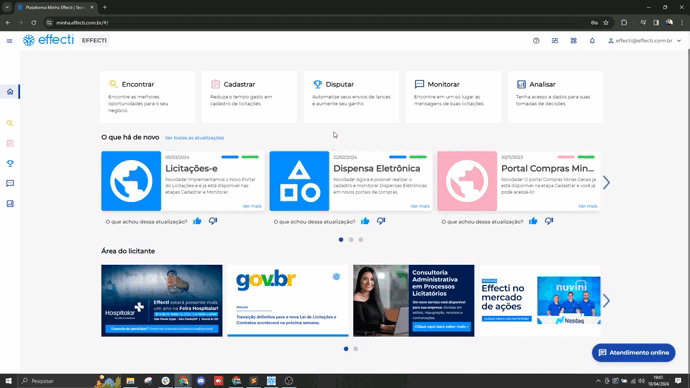
Task: Select third dot of updates carousel
Action: pyautogui.click(x=361, y=240)
